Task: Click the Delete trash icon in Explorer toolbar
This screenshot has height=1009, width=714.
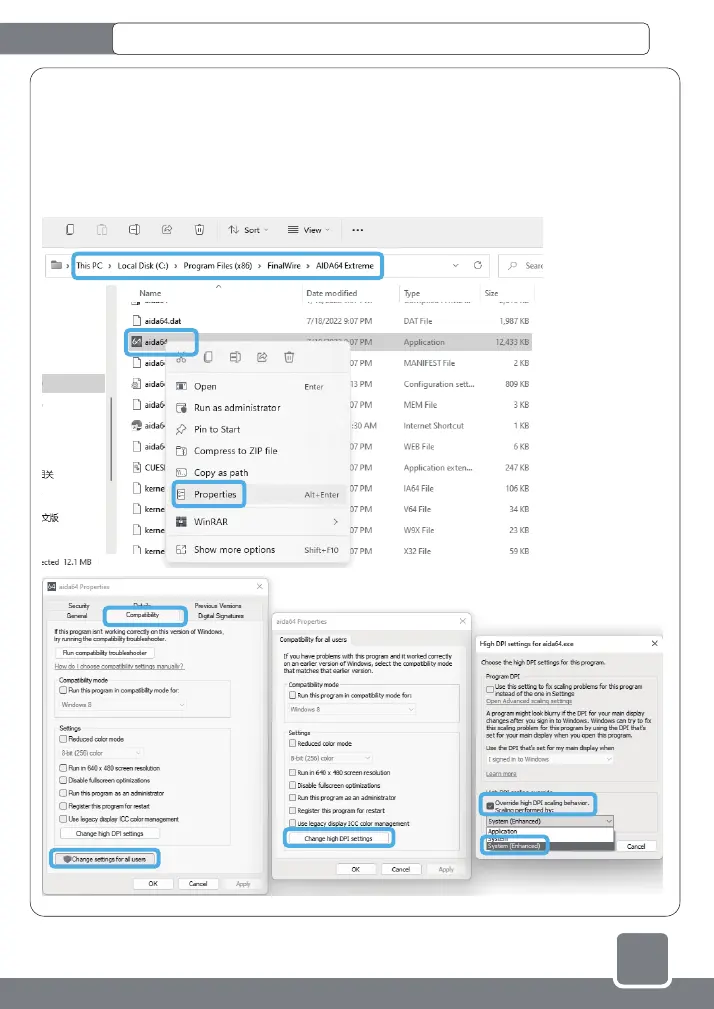Action: tap(199, 230)
